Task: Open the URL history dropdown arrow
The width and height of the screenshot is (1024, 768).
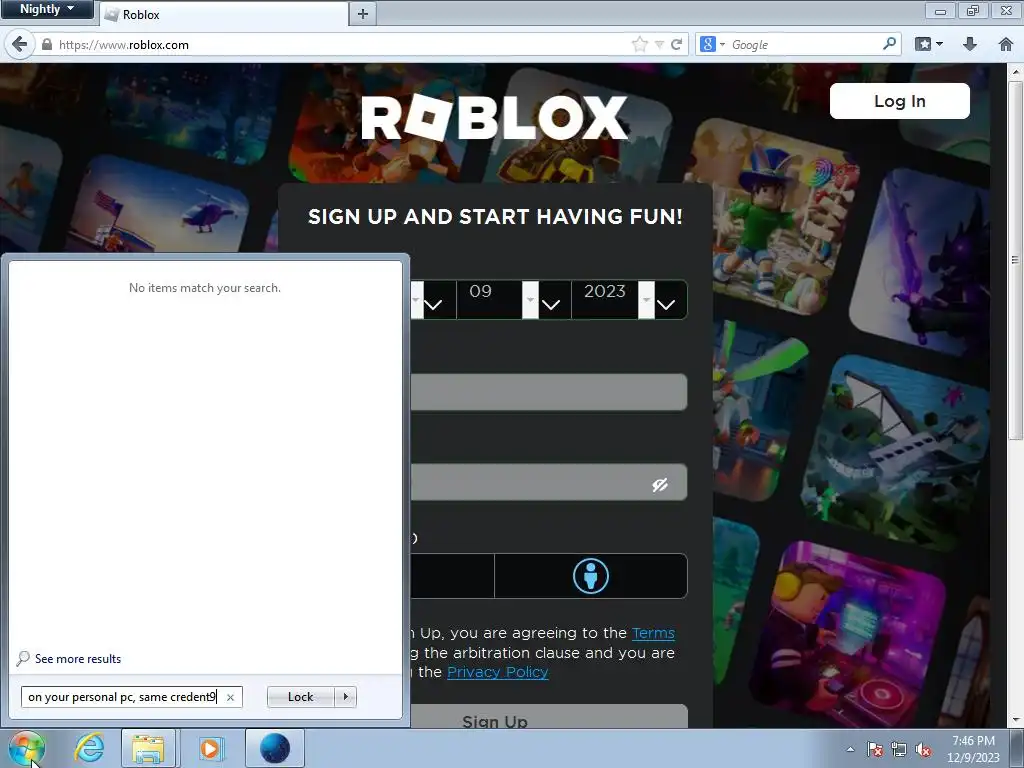Action: [x=659, y=44]
